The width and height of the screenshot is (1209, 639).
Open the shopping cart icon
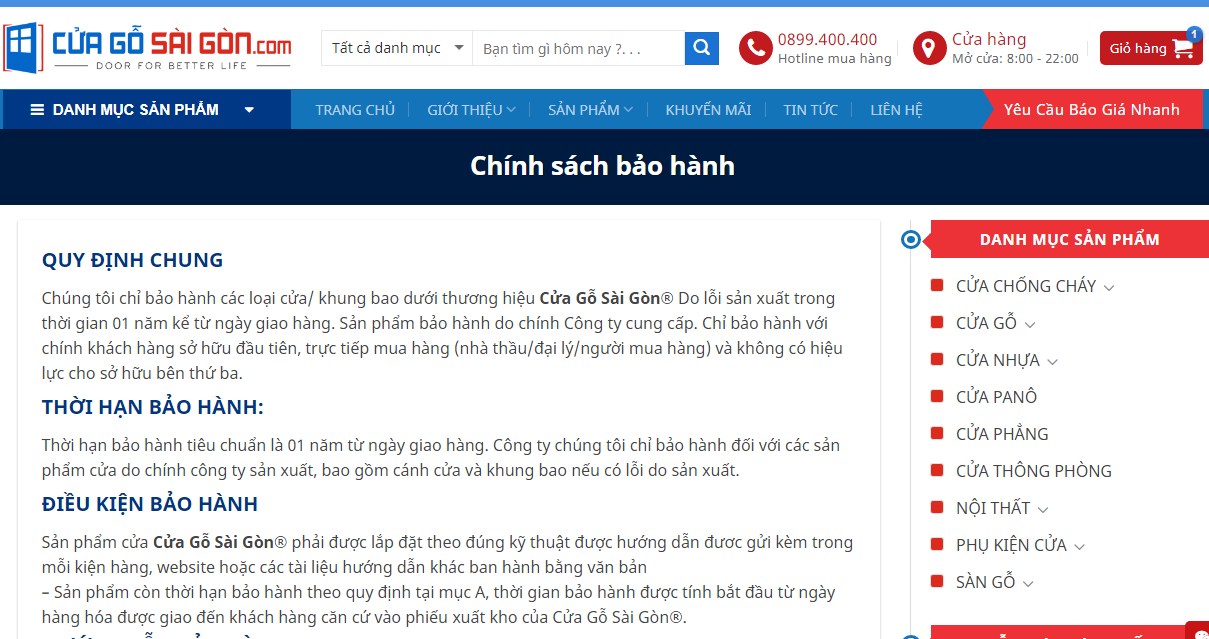point(1183,48)
